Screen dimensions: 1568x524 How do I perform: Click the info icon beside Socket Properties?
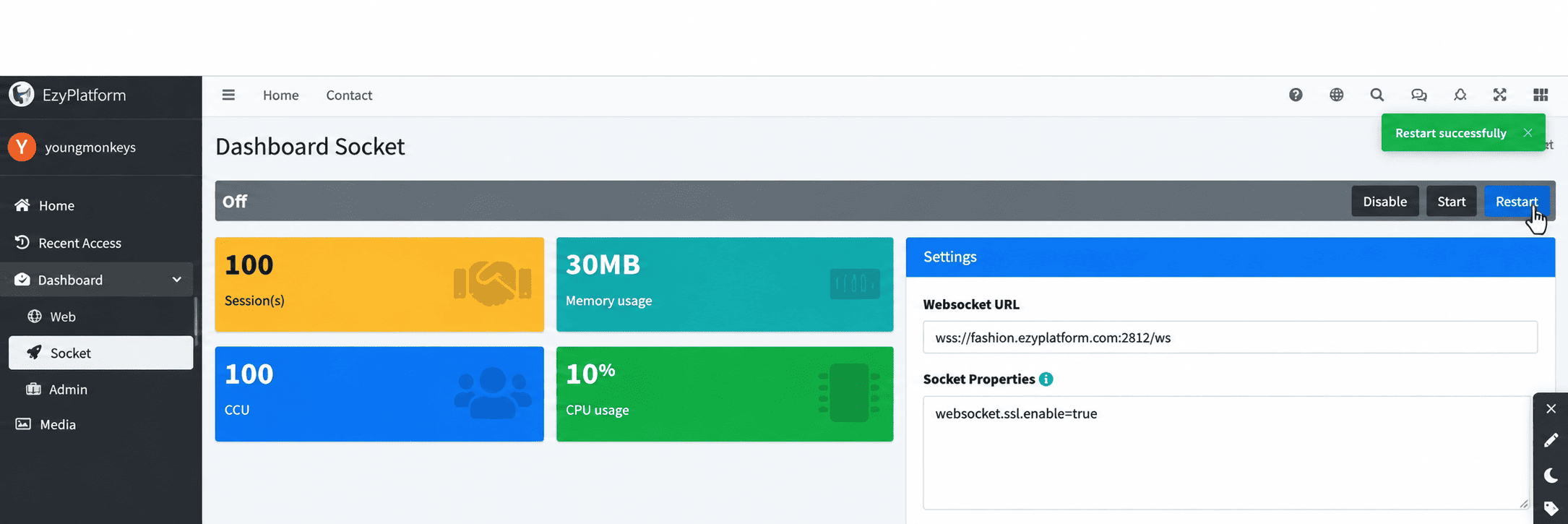(1046, 379)
